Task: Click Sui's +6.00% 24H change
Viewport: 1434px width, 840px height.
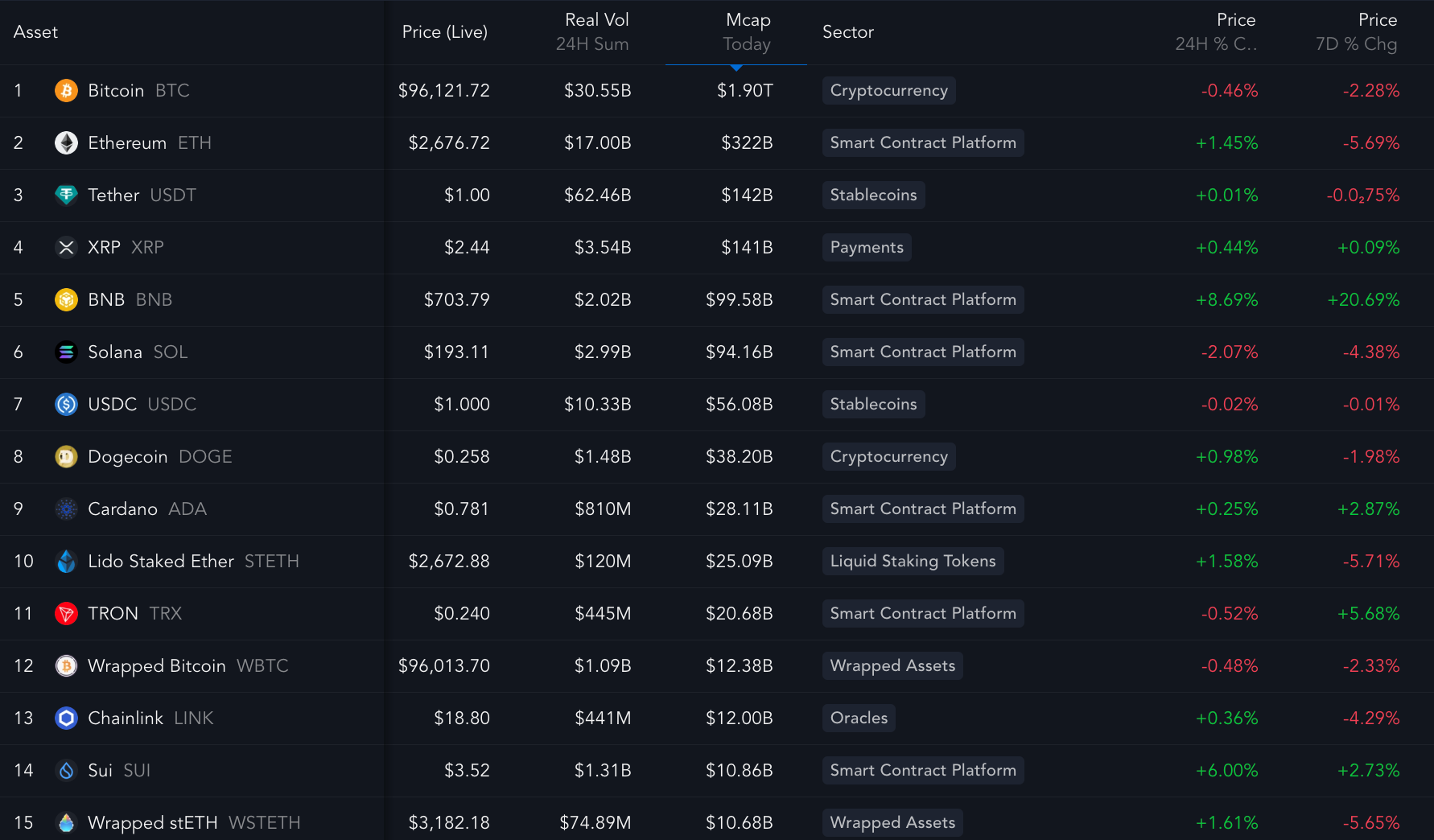Action: (1227, 771)
